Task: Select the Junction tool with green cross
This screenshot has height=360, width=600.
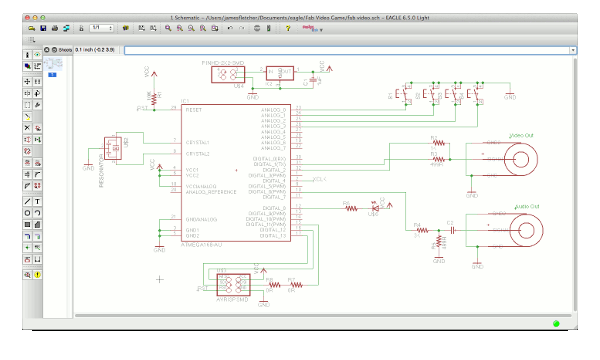Action: (27, 248)
